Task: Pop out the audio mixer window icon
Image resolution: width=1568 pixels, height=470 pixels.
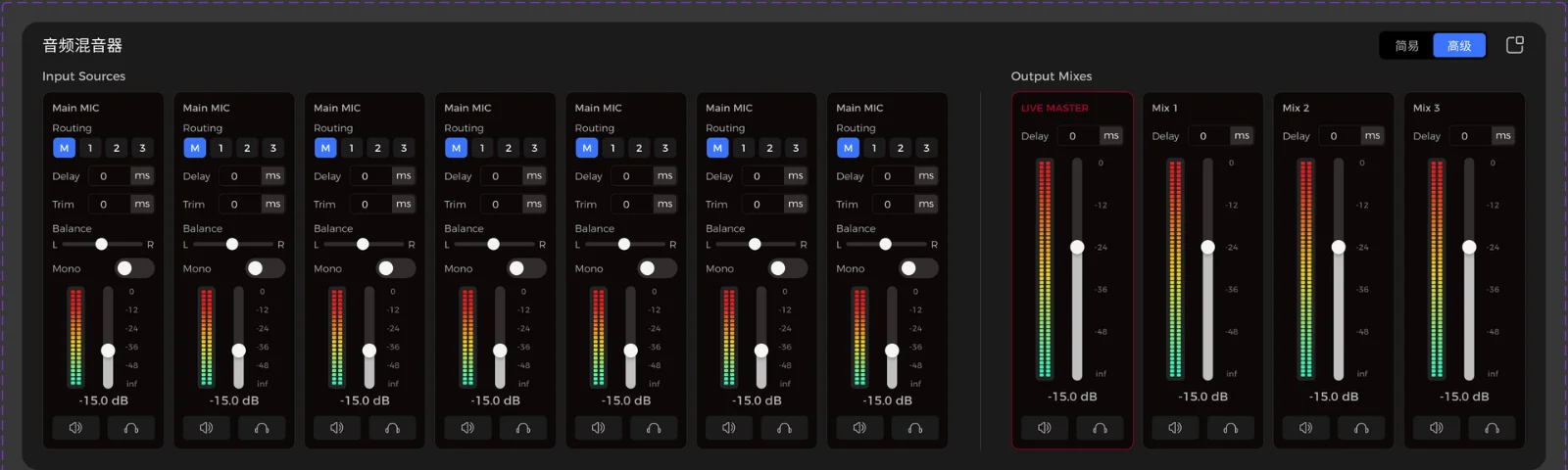Action: point(1515,45)
